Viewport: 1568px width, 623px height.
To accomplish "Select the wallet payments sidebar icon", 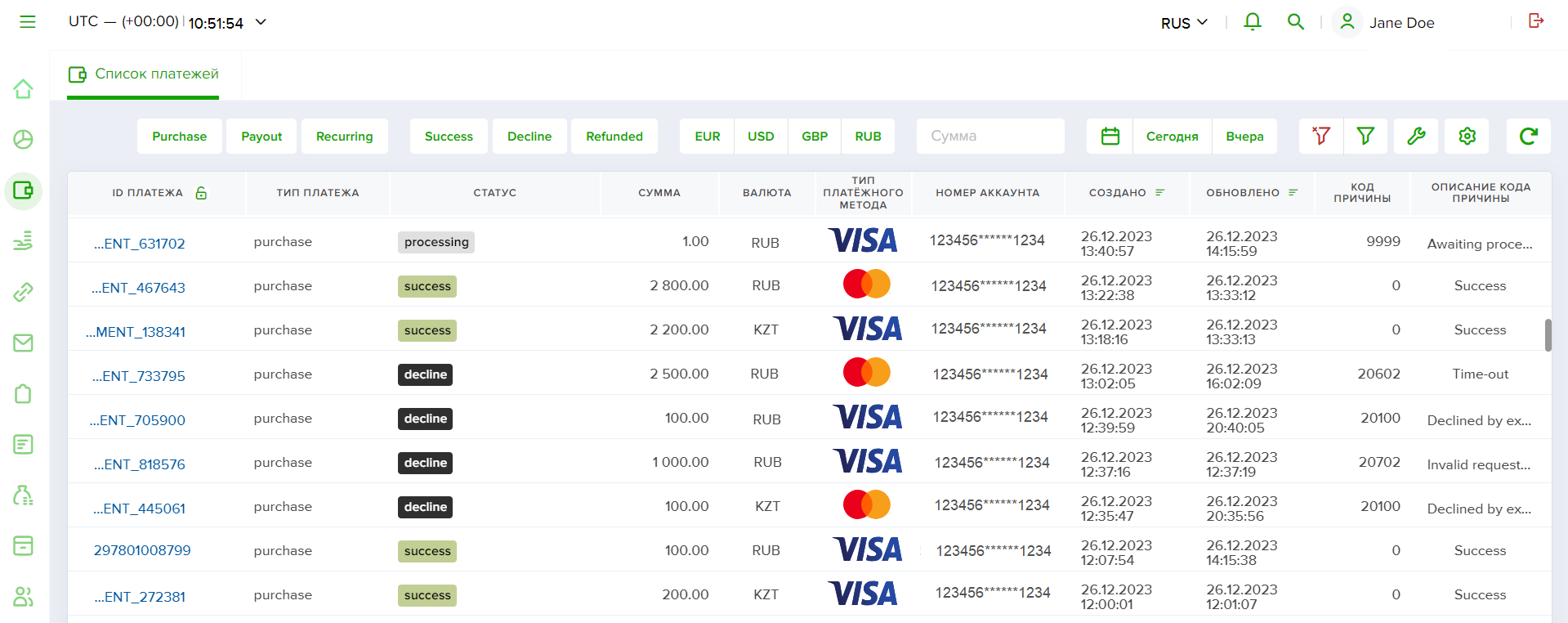I will (x=24, y=190).
